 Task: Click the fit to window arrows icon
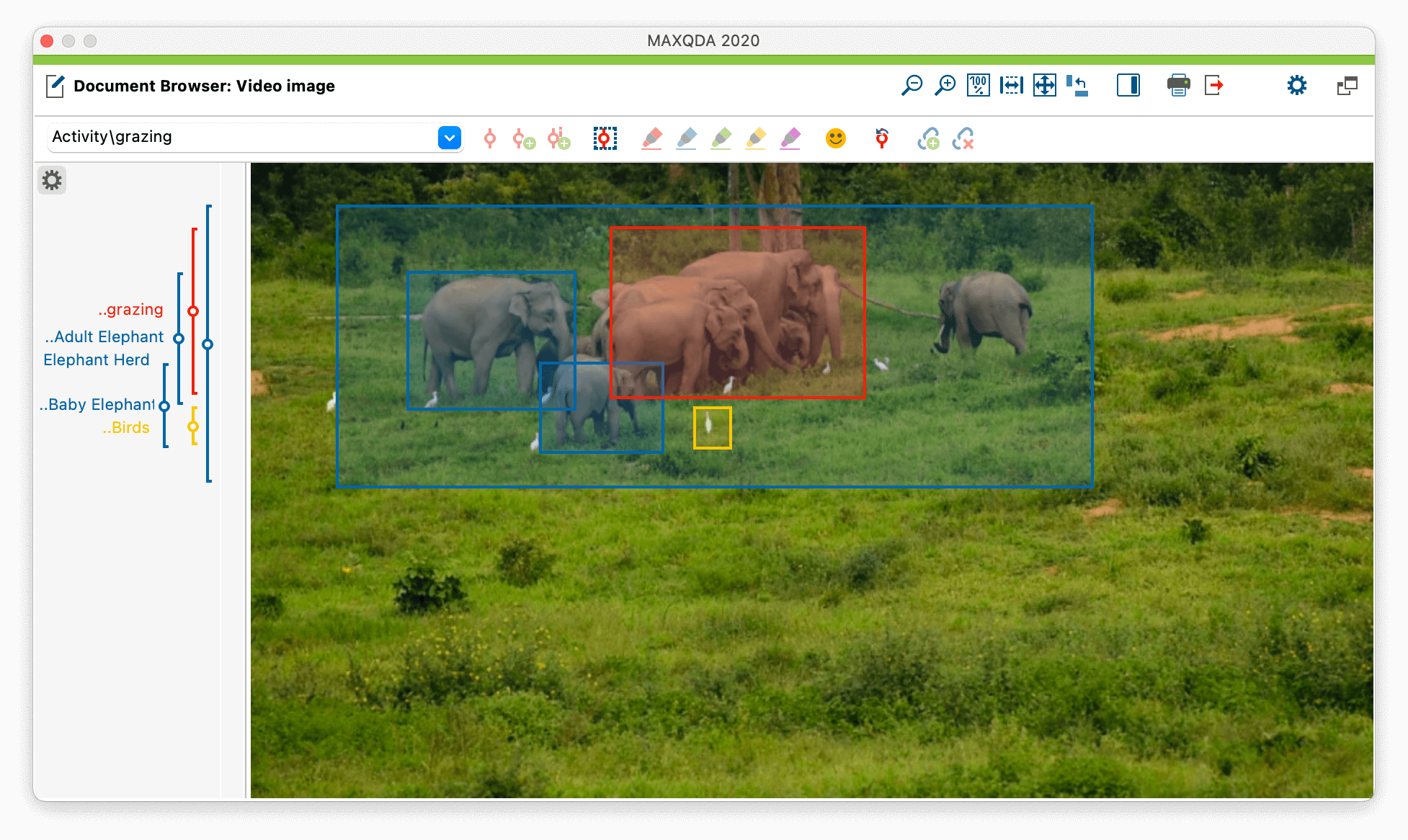tap(1044, 86)
